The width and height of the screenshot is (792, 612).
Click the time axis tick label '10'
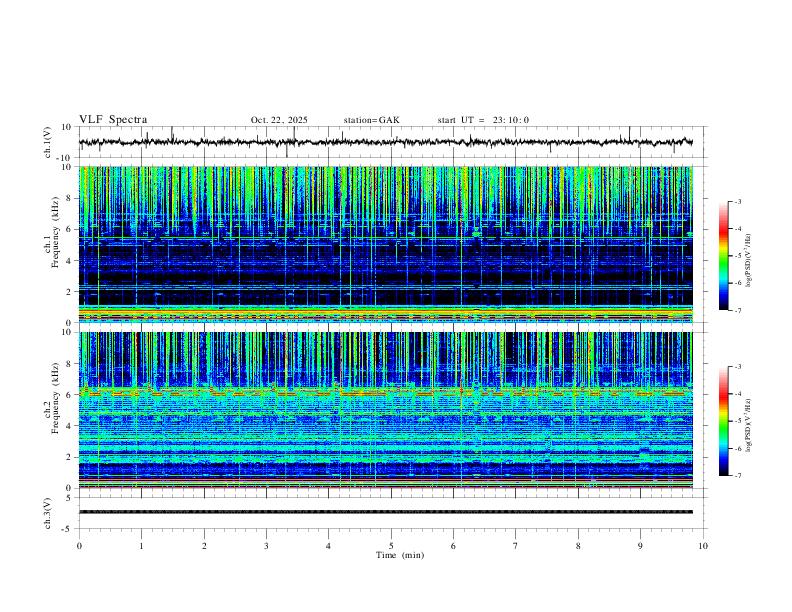pyautogui.click(x=703, y=546)
